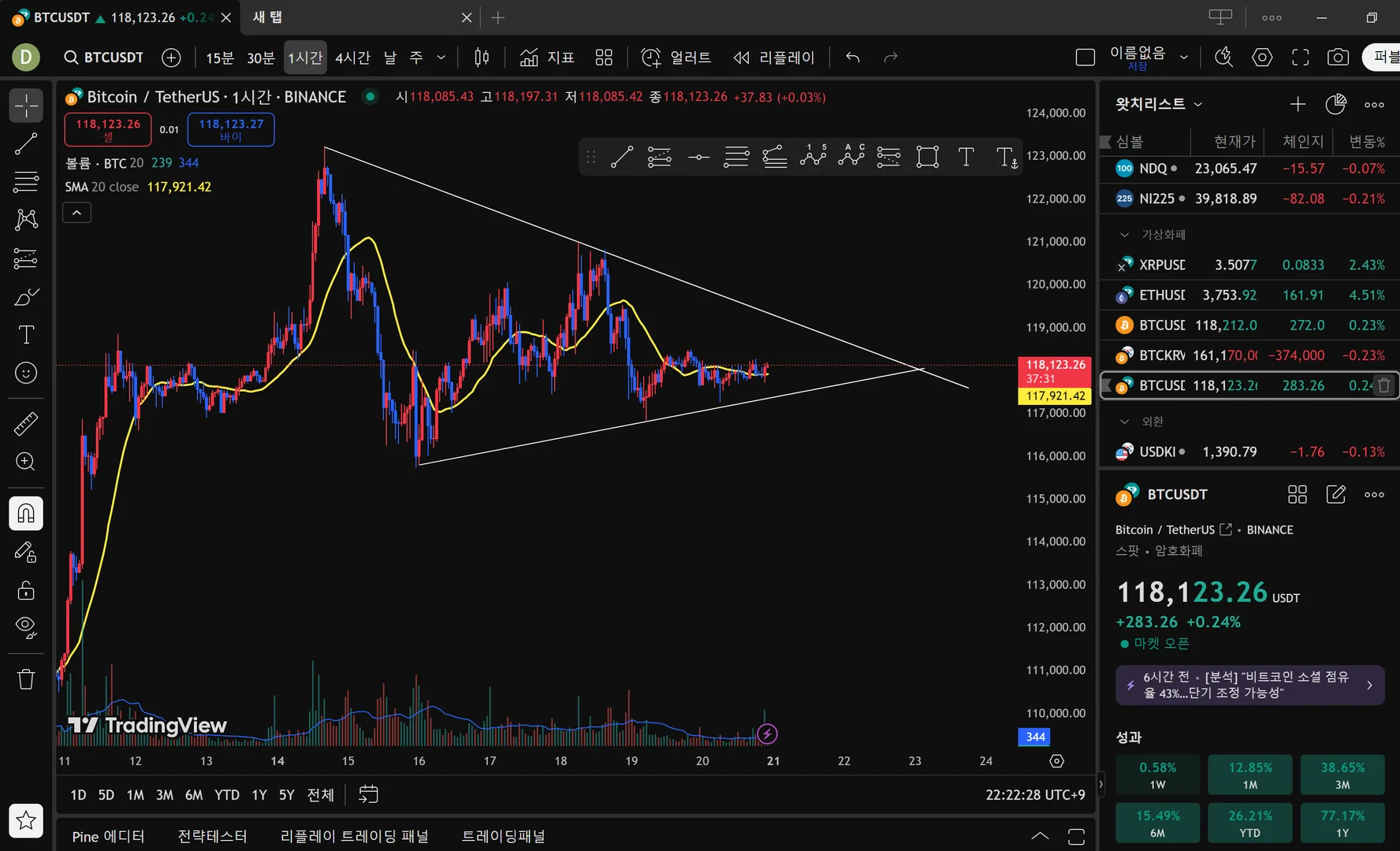Screen dimensions: 1400x851
Task: Collapse the bottom panel with up chevron
Action: pyautogui.click(x=1040, y=836)
